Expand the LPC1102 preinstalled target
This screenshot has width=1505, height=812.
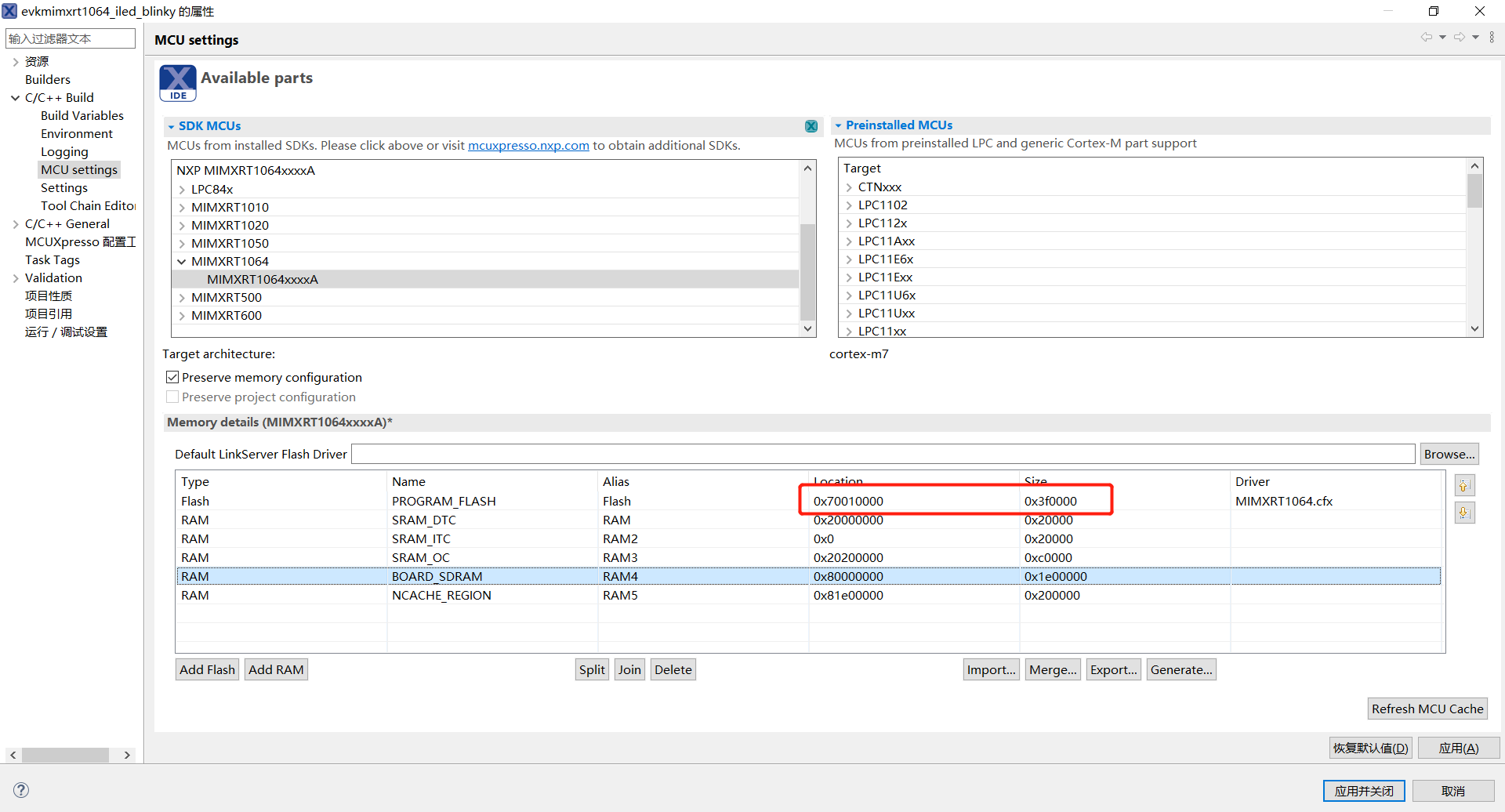(849, 205)
